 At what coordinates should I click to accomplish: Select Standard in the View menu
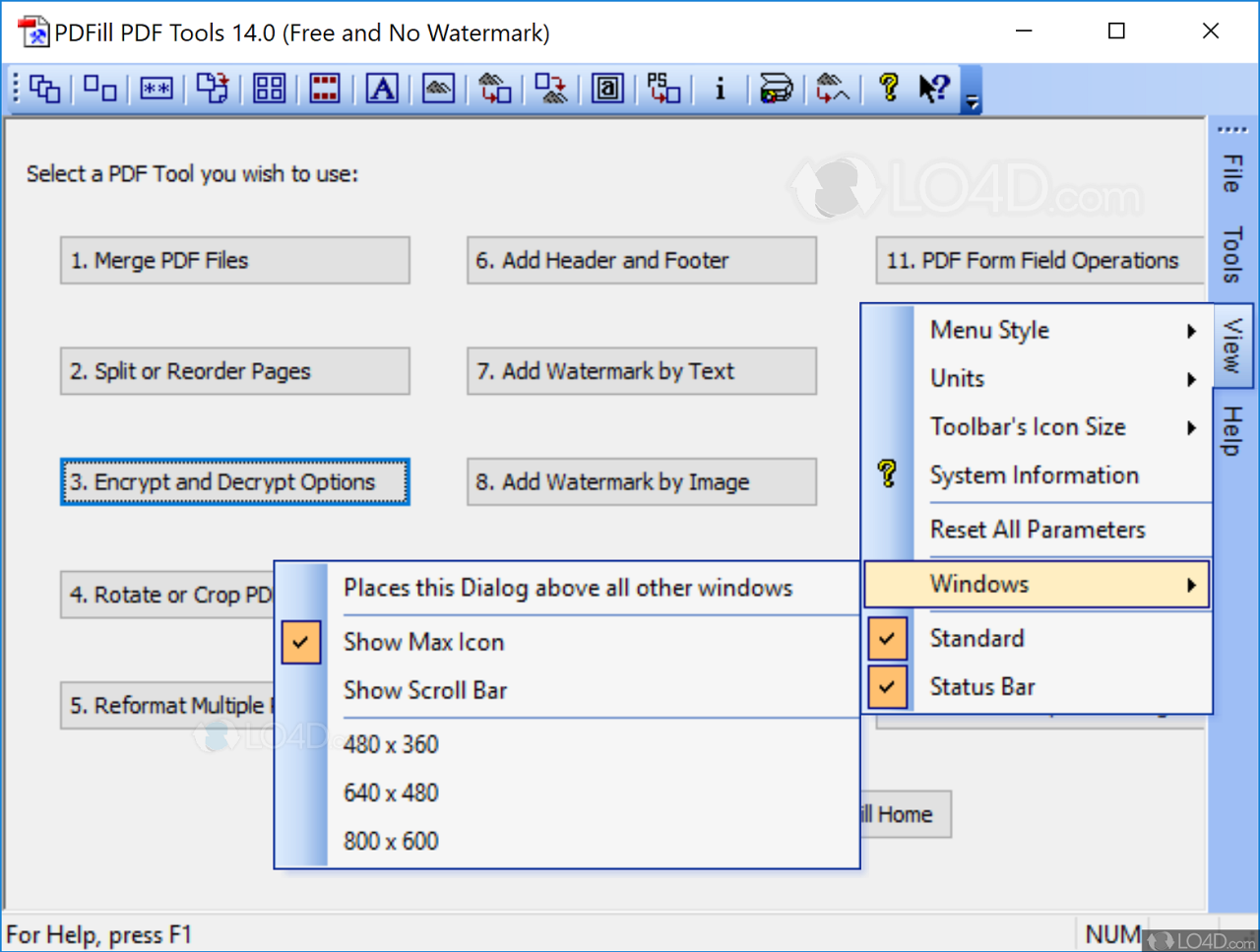(1037, 638)
